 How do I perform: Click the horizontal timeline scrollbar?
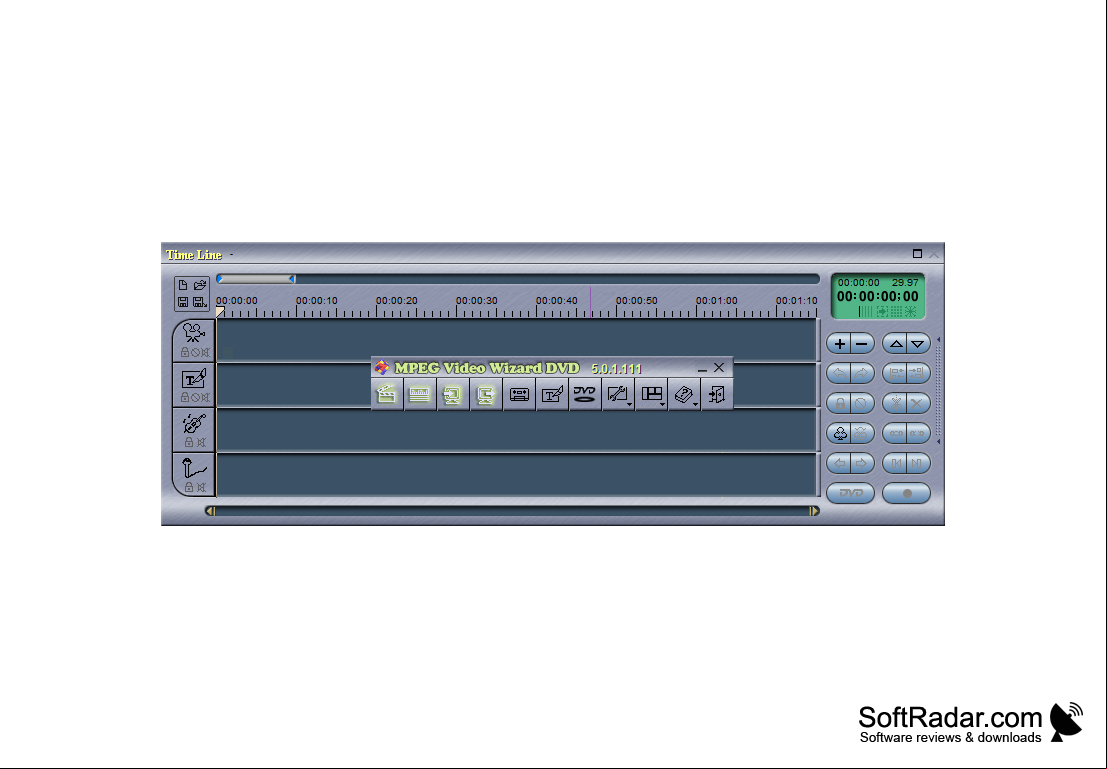point(513,511)
